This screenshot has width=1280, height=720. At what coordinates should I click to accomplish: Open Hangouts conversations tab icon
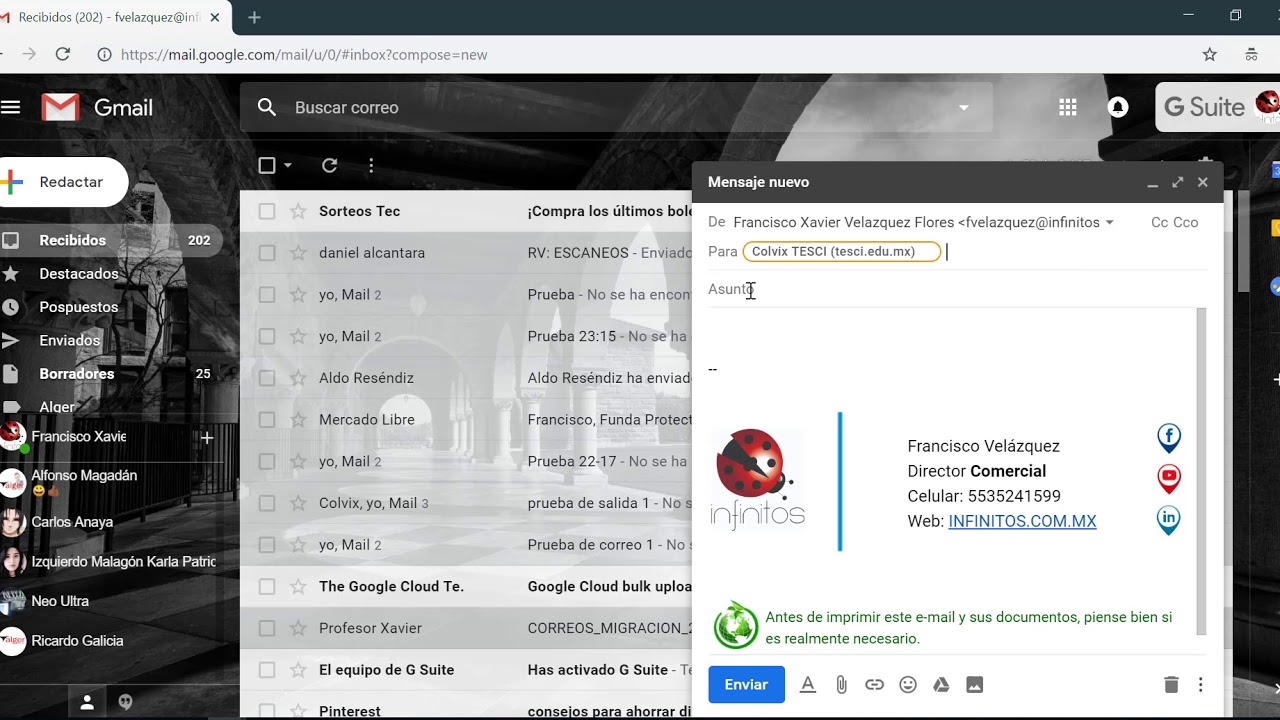point(125,702)
